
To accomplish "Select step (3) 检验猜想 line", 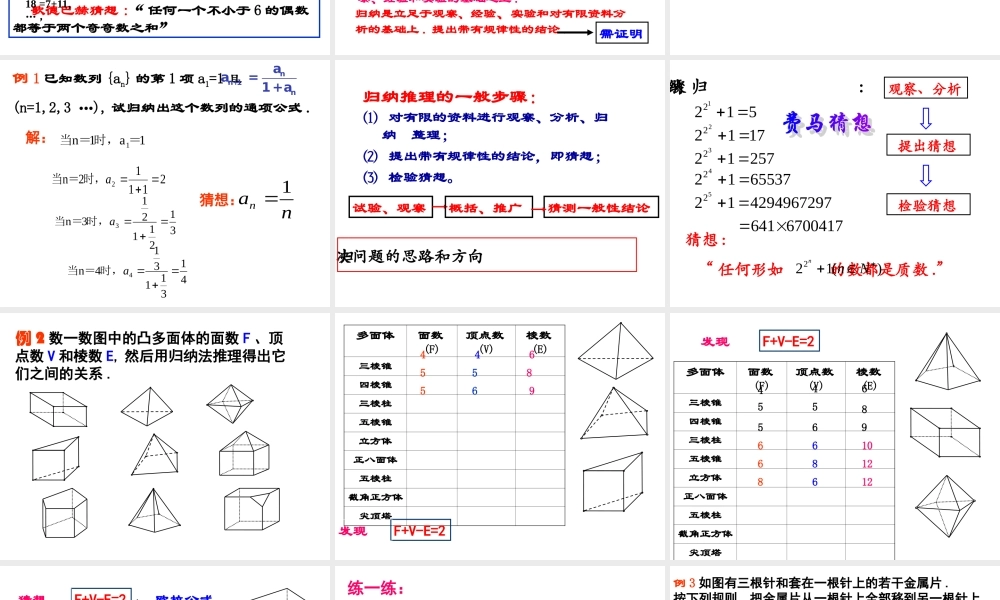I will [409, 177].
